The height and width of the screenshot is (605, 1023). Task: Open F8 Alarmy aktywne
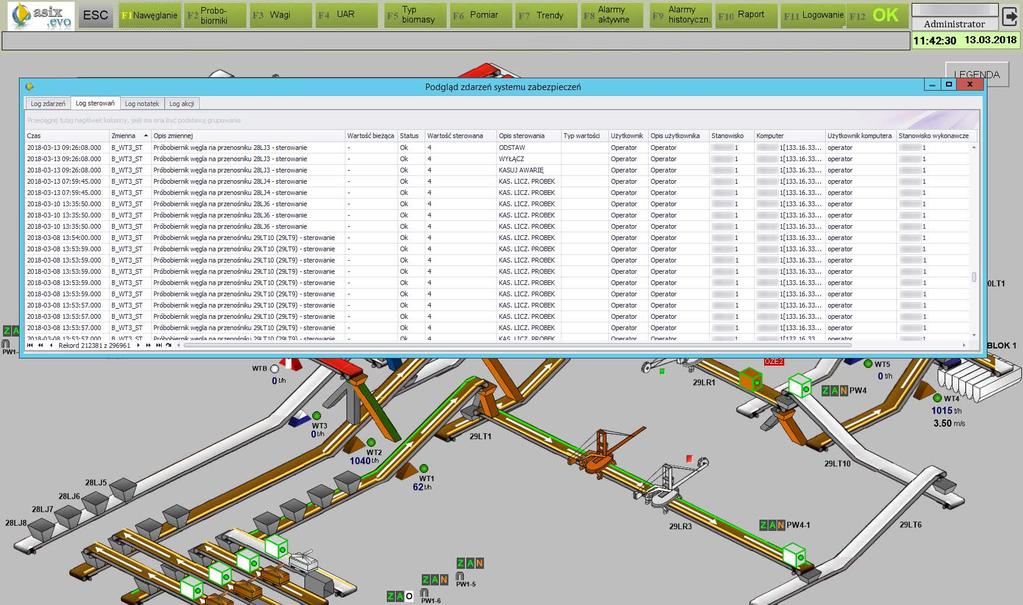point(613,15)
